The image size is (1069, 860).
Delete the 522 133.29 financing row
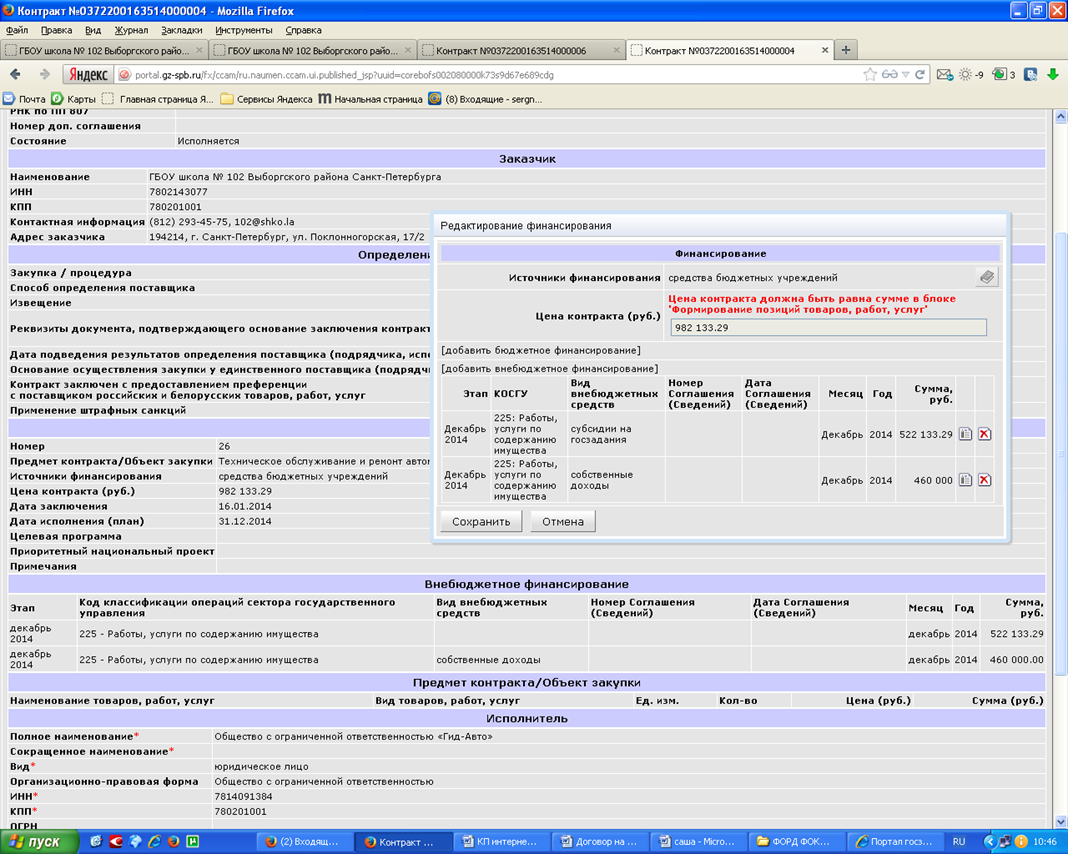point(984,434)
